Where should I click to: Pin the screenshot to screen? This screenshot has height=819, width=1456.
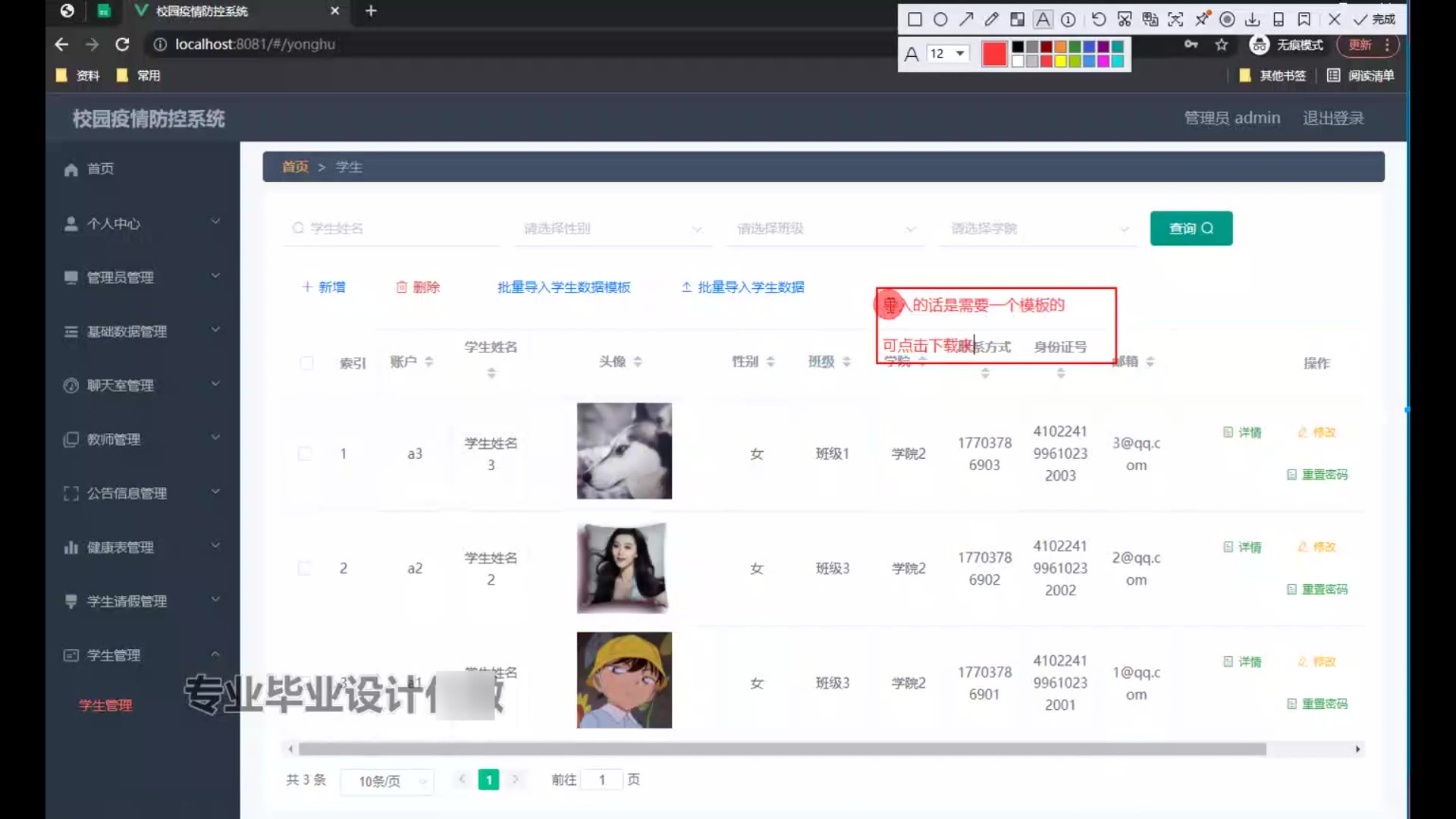point(1202,20)
